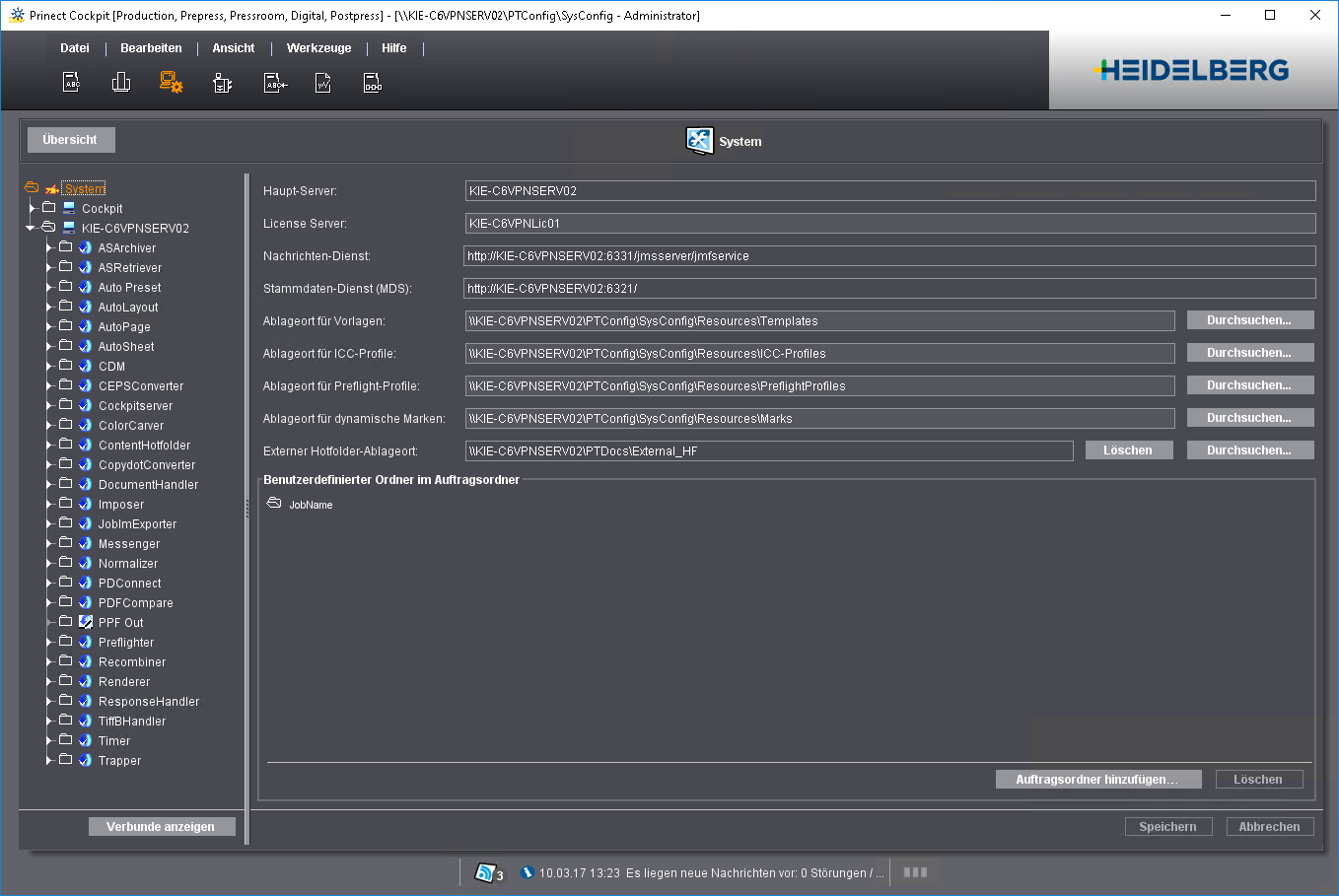
Task: Expand the Cockpit tree node
Action: (33, 208)
